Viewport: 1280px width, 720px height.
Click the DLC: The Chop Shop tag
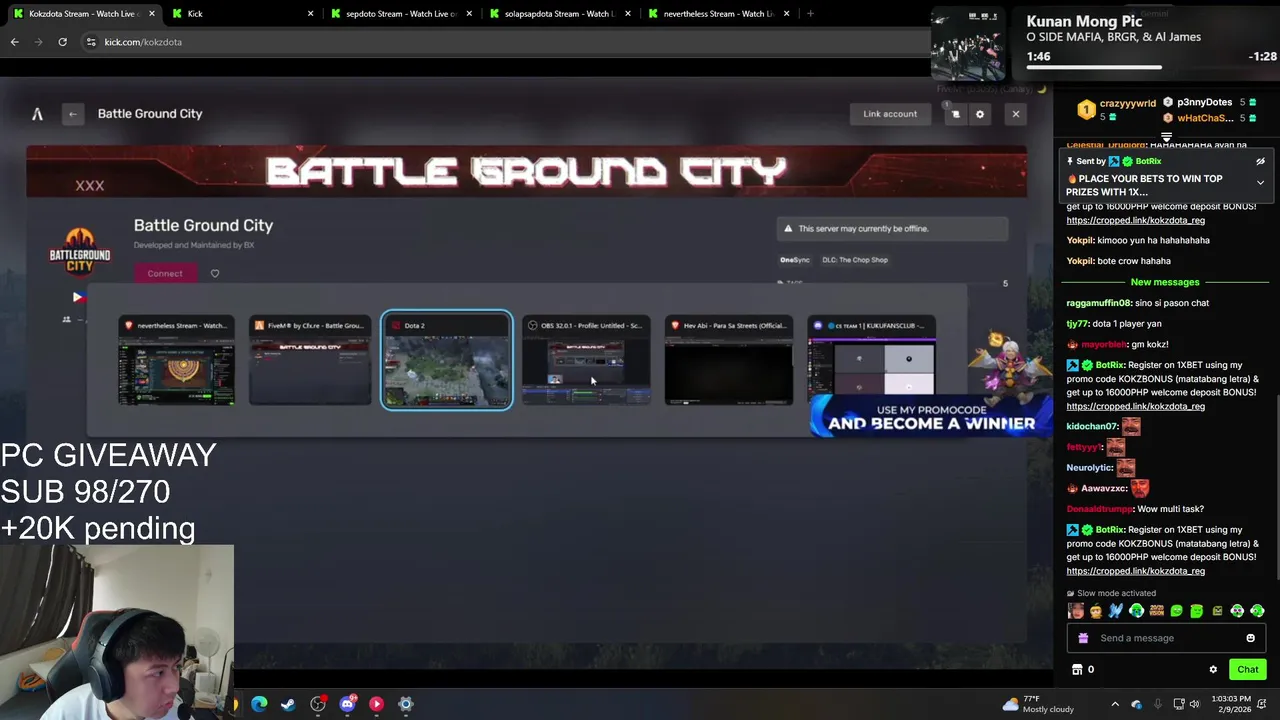point(855,260)
